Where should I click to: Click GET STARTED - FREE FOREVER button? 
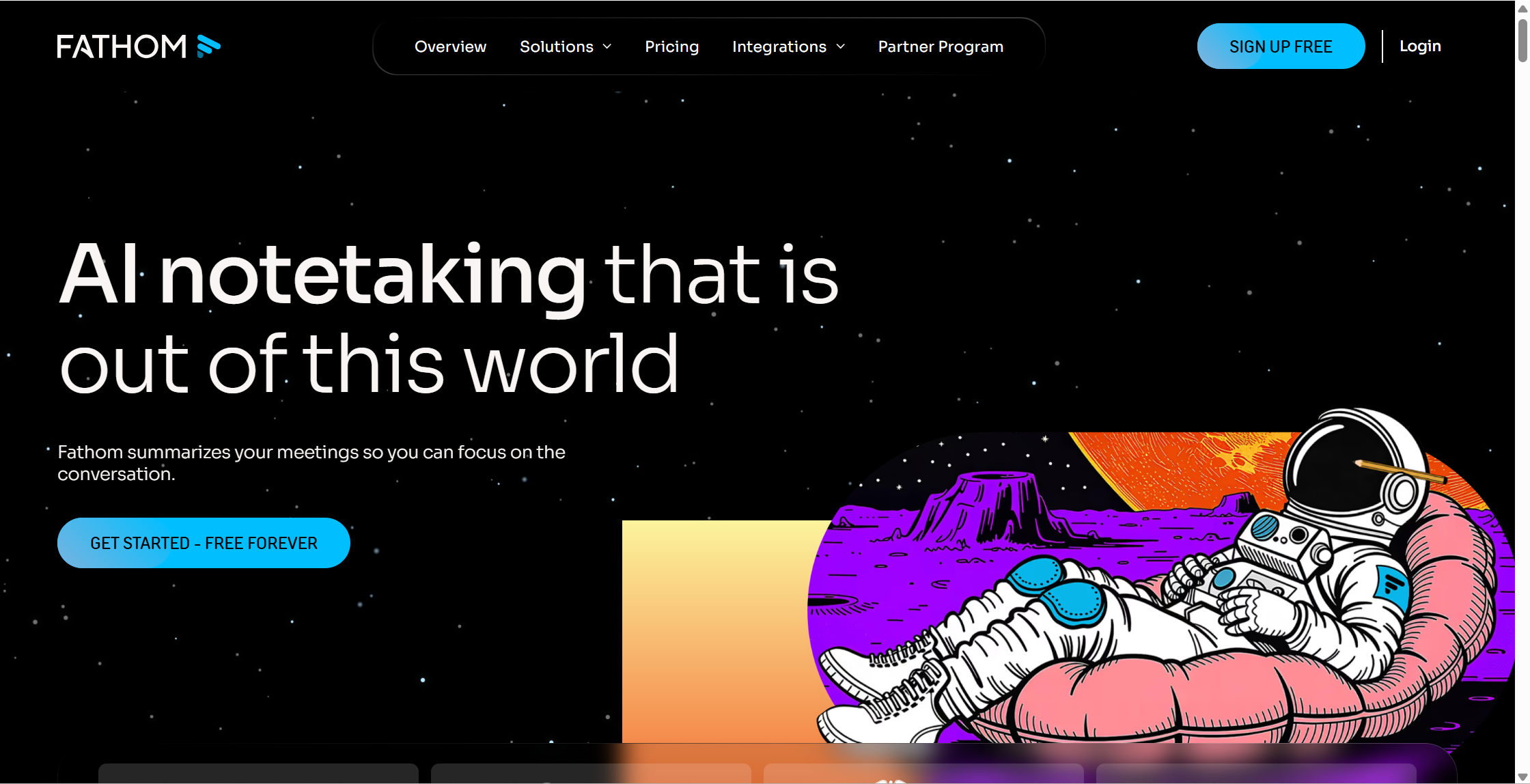[x=204, y=543]
